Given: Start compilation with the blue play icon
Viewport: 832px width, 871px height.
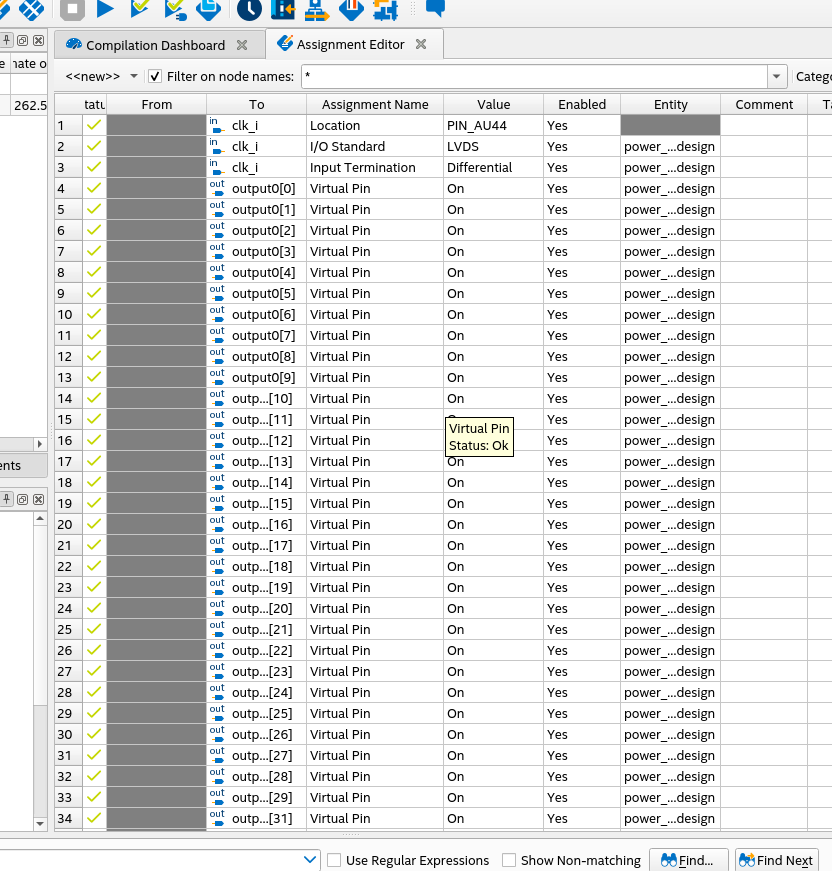Looking at the screenshot, I should click(x=105, y=9).
